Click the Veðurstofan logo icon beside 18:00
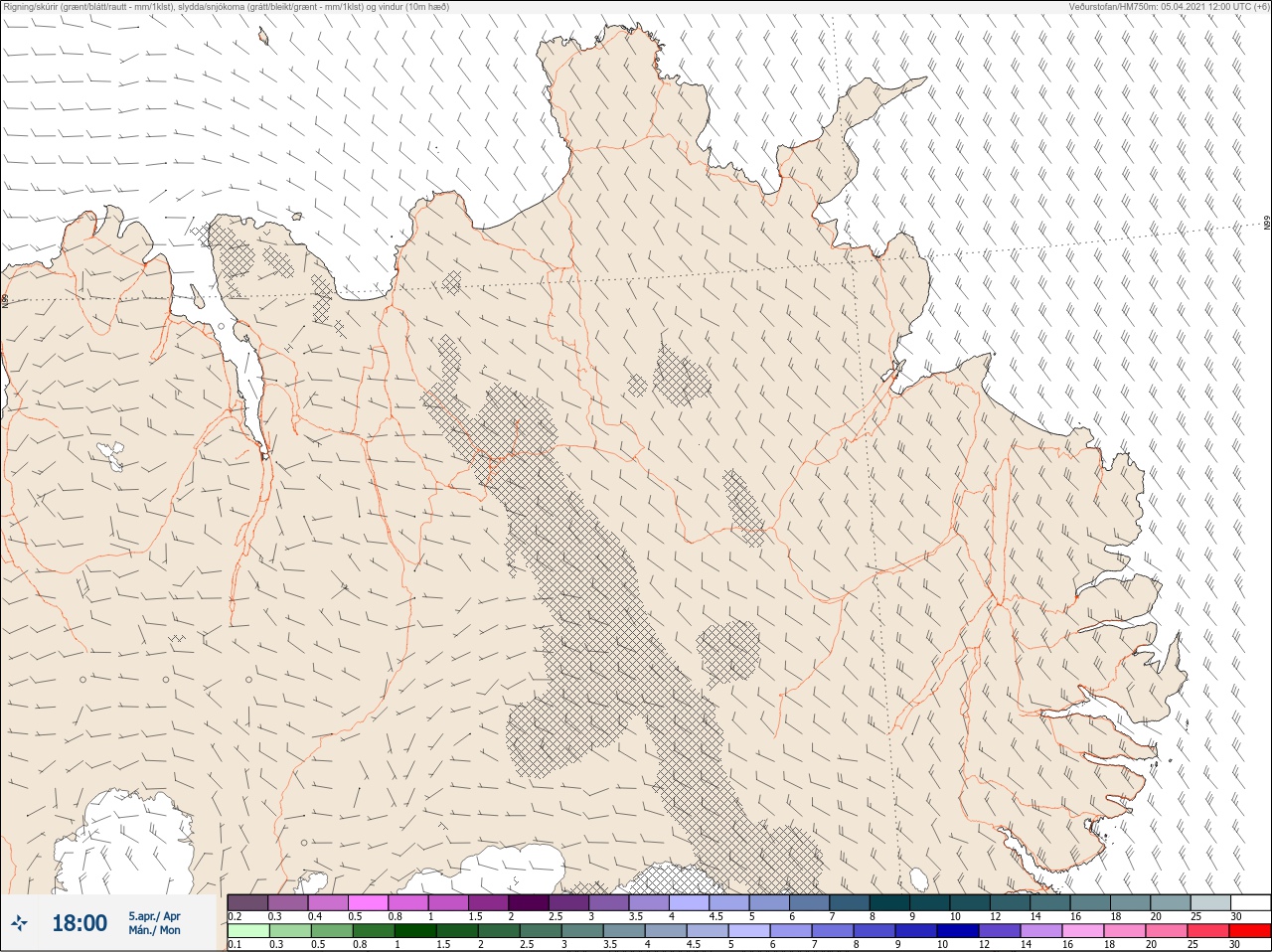The height and width of the screenshot is (952, 1272). tap(19, 923)
